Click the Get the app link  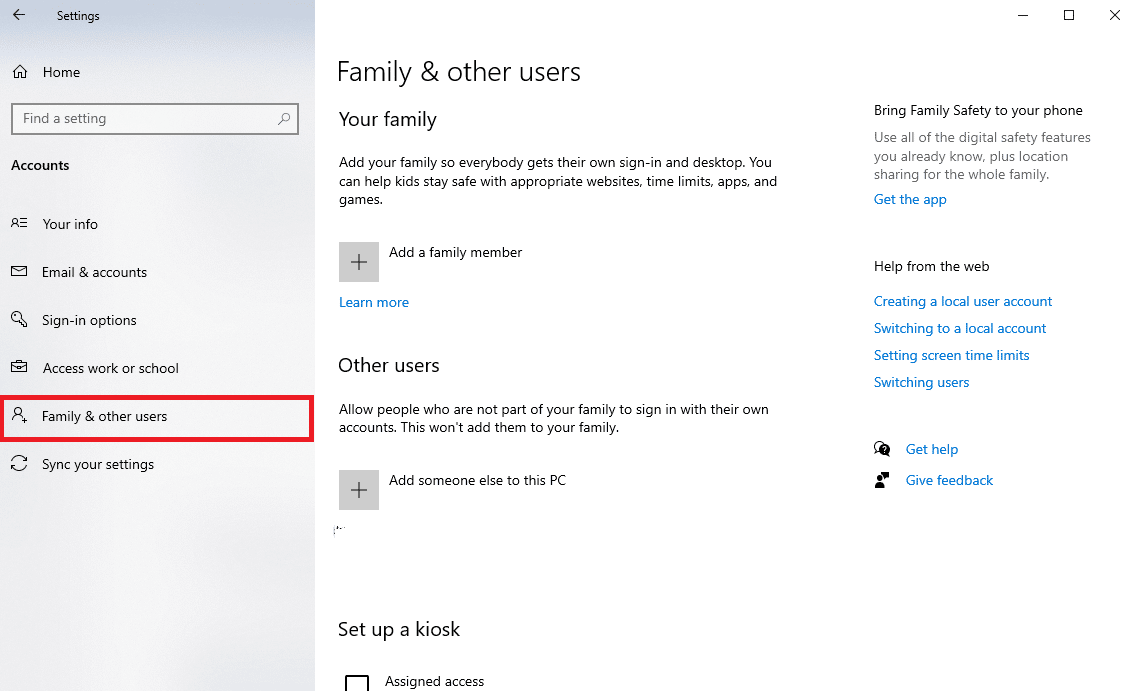pyautogui.click(x=910, y=200)
